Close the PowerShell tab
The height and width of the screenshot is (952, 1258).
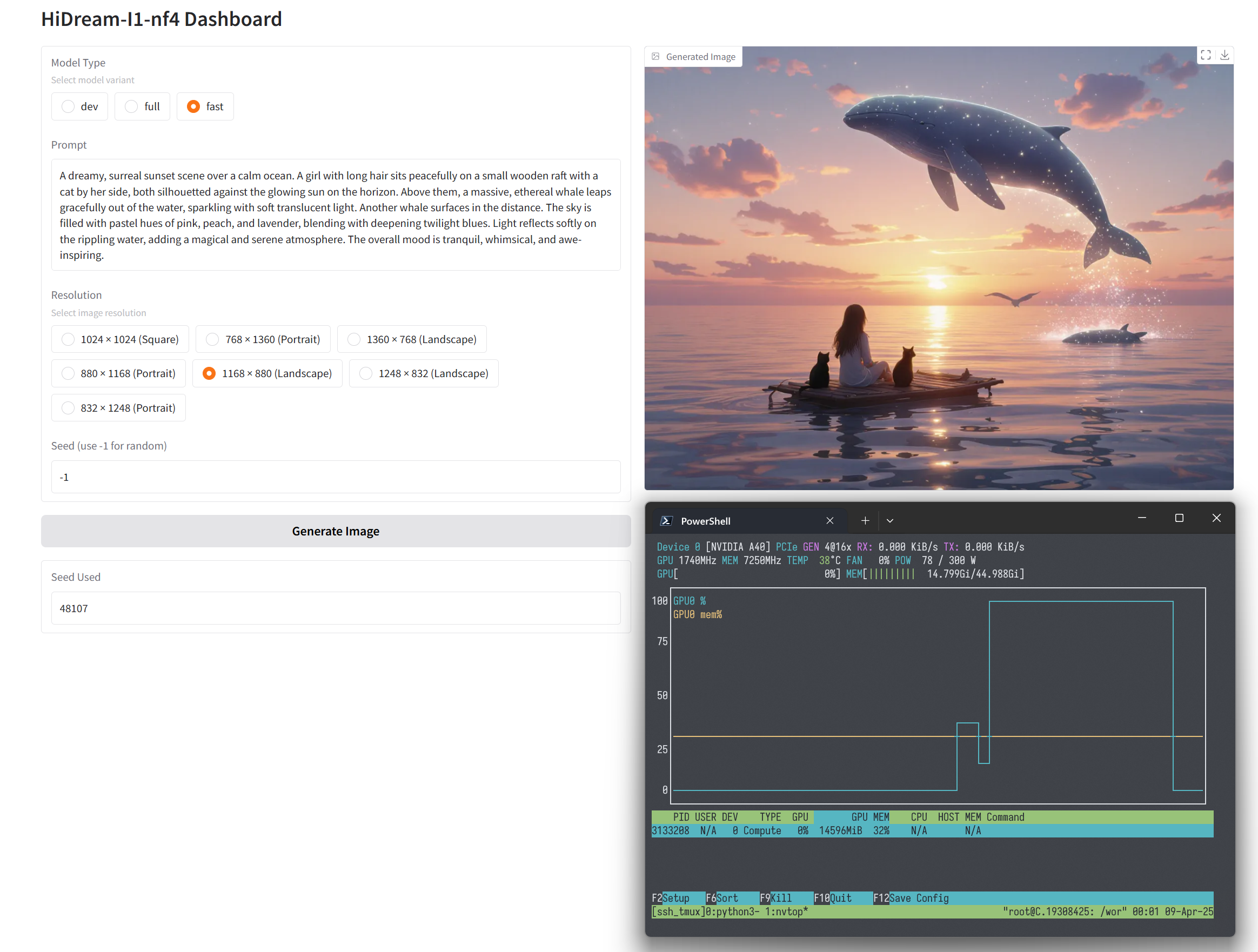coord(830,521)
